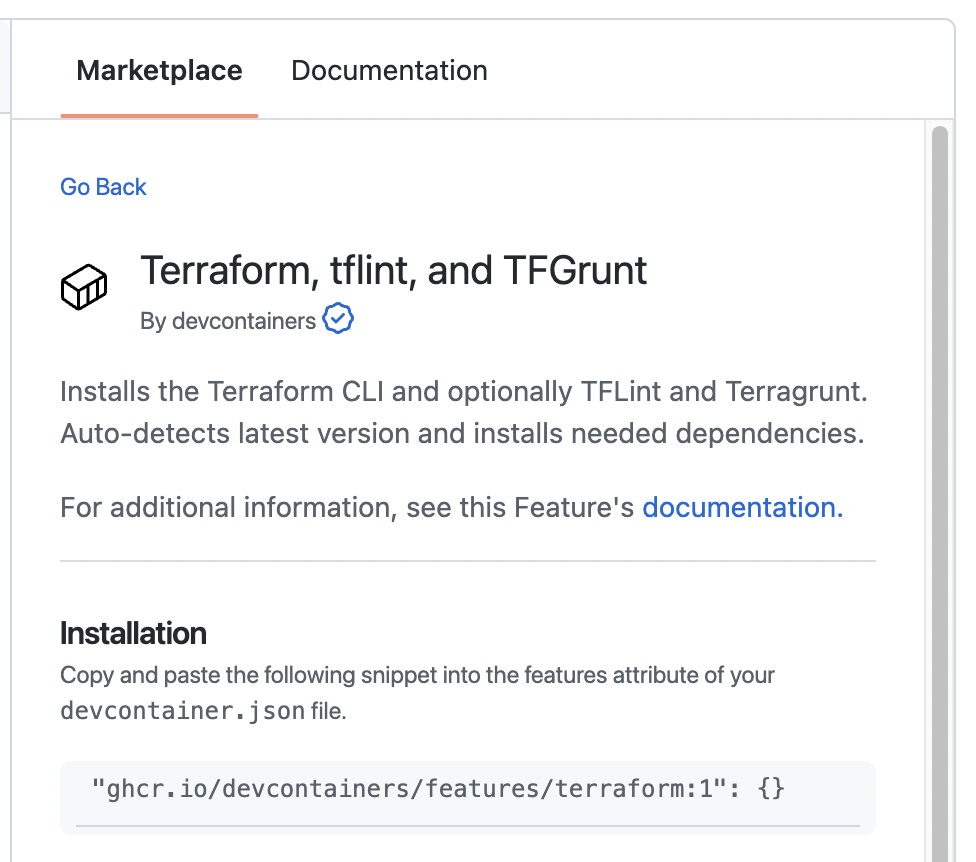
Task: Switch to the Documentation tab
Action: (389, 70)
